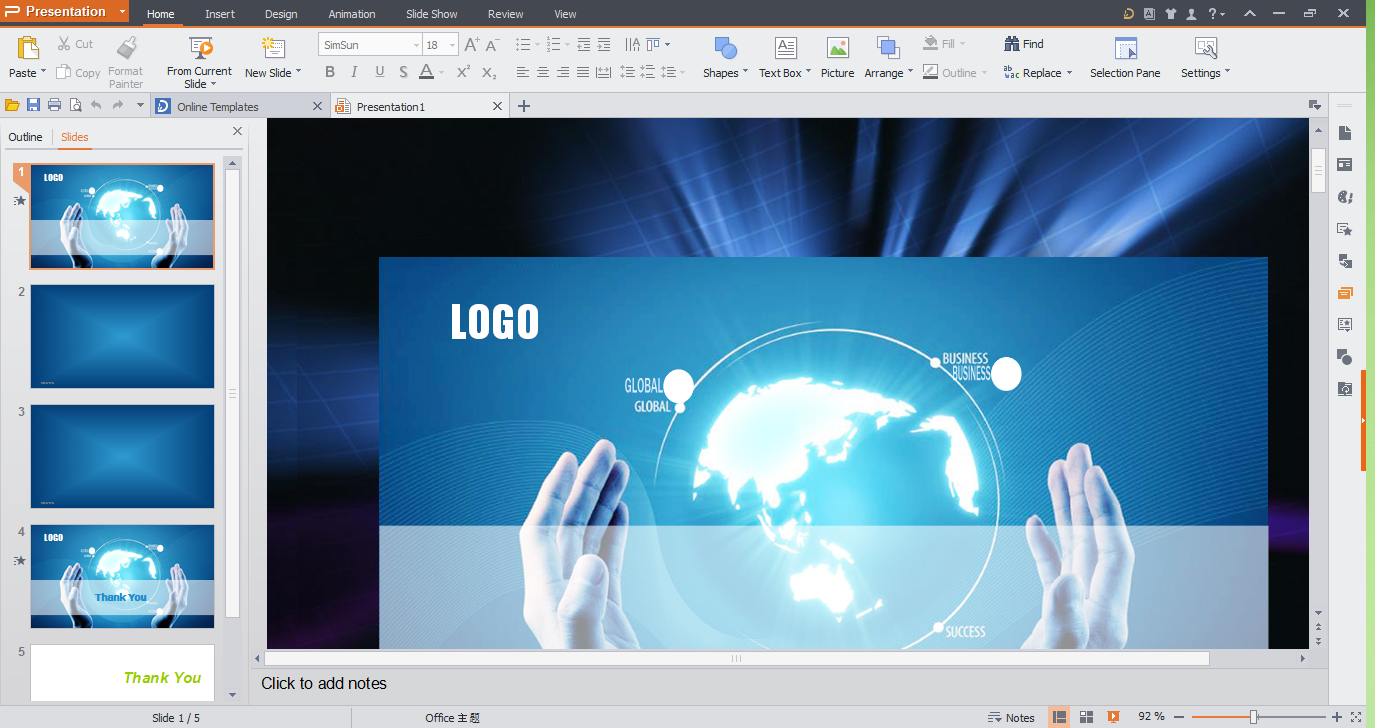This screenshot has height=728, width=1375.
Task: Increase font size with the A+ icon
Action: pos(472,45)
